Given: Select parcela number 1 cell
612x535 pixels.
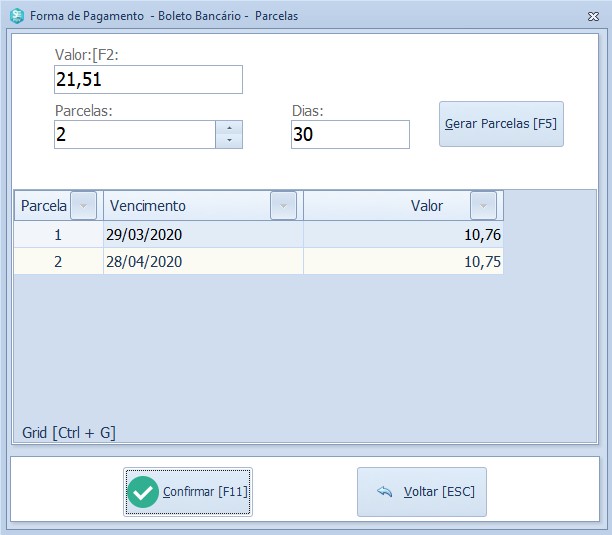Looking at the screenshot, I should tap(58, 235).
